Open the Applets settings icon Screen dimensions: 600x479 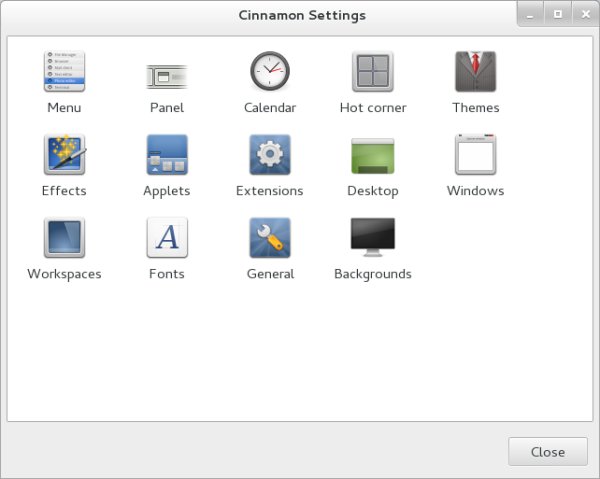coord(167,155)
